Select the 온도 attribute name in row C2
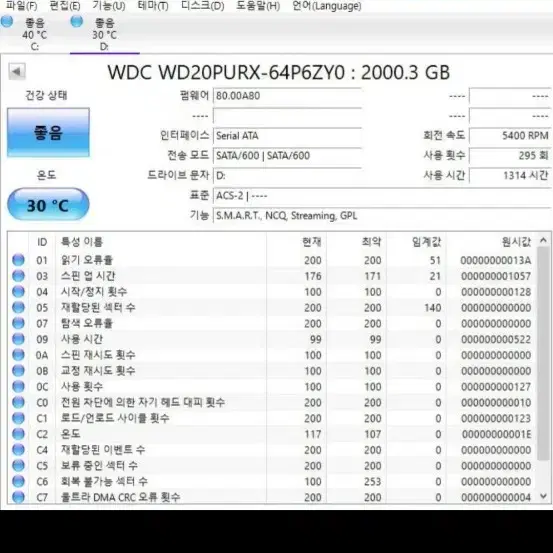 71,434
